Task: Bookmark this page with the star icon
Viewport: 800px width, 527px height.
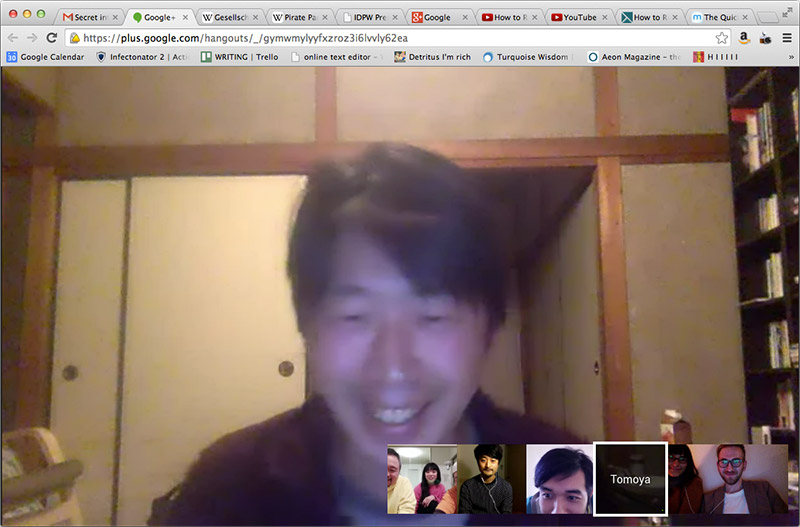Action: pos(721,37)
